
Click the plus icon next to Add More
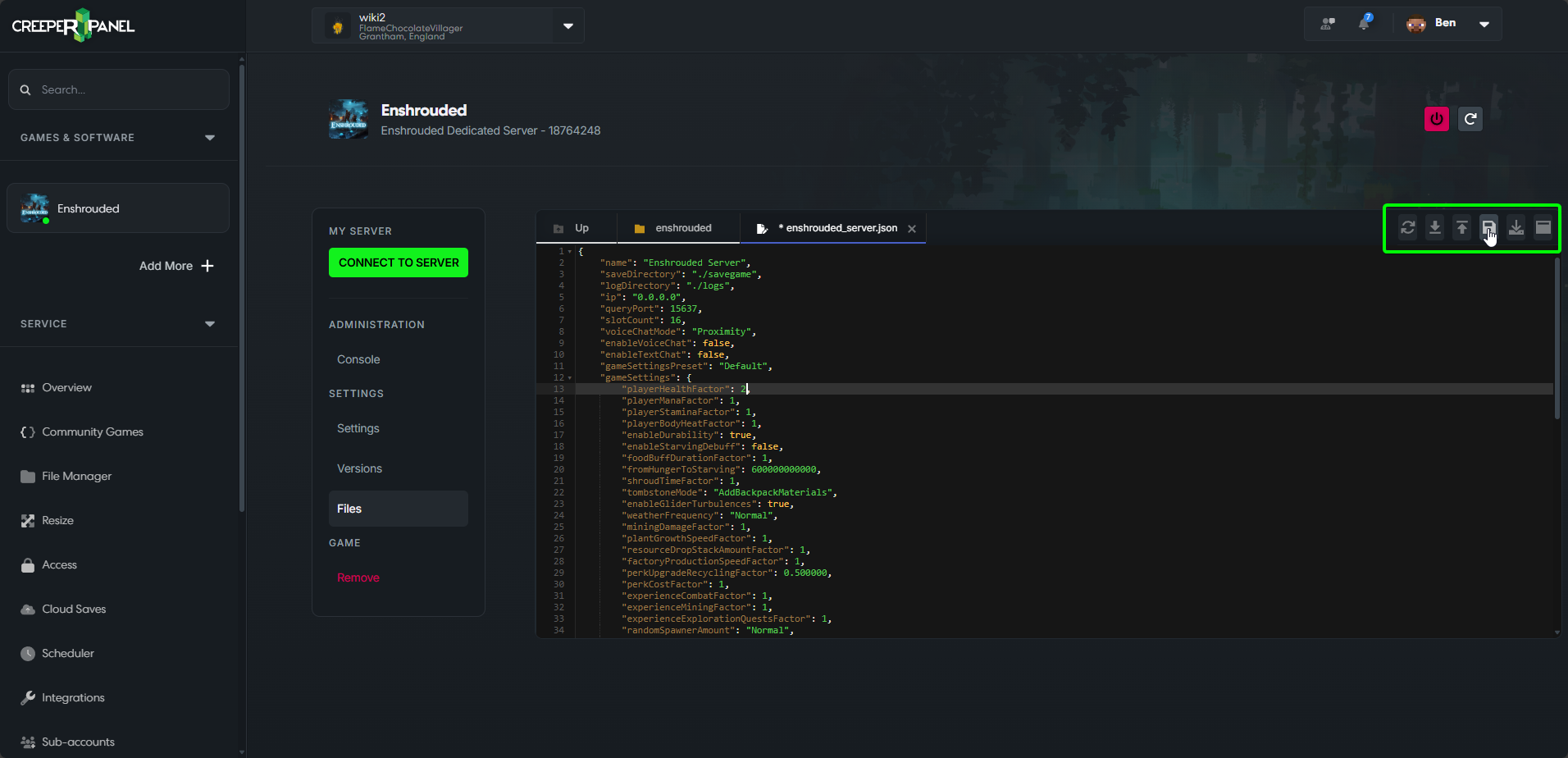[x=207, y=266]
